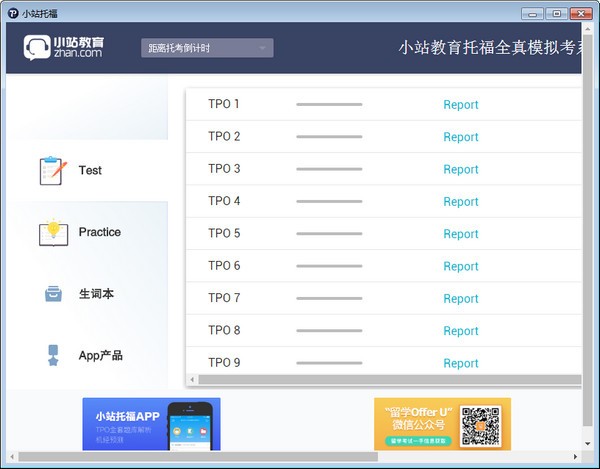This screenshot has width=600, height=469.
Task: Select the TPO 3 row label
Action: pos(224,168)
